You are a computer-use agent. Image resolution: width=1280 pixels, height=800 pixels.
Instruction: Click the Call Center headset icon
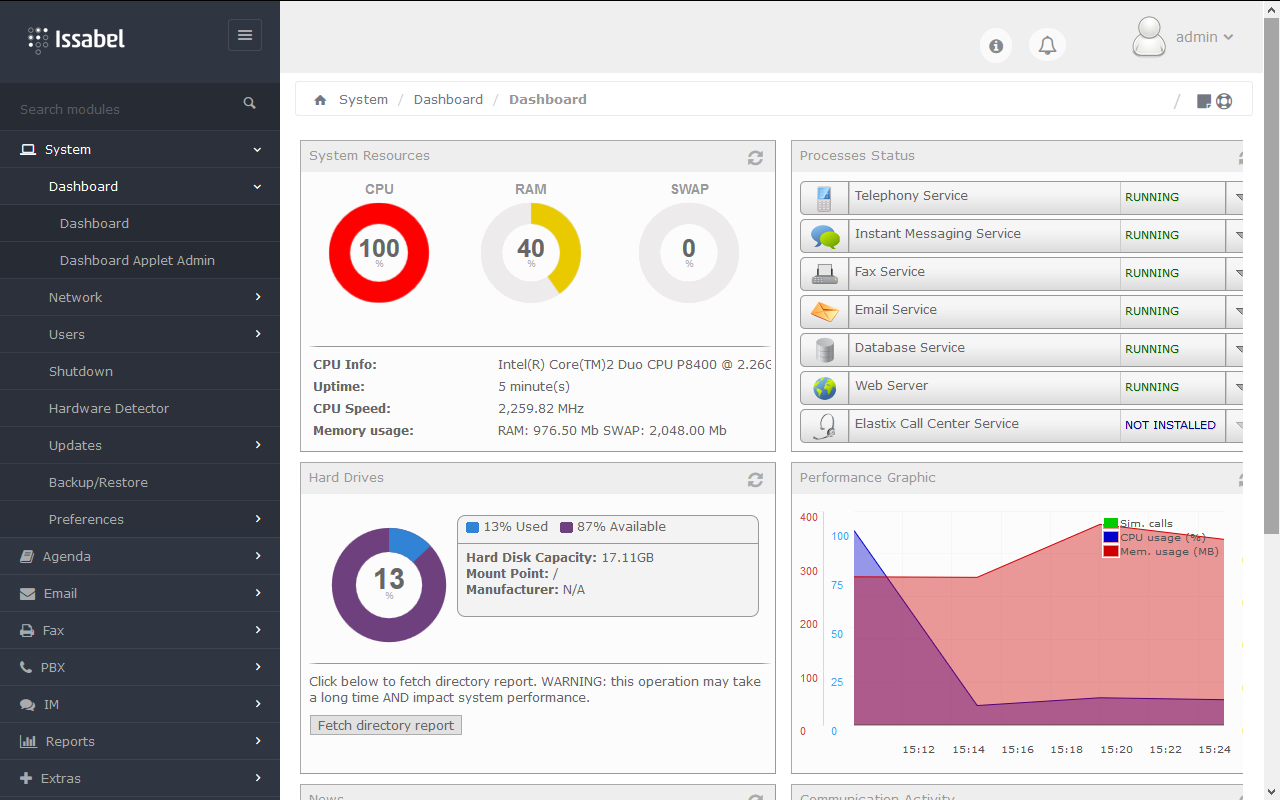point(825,426)
